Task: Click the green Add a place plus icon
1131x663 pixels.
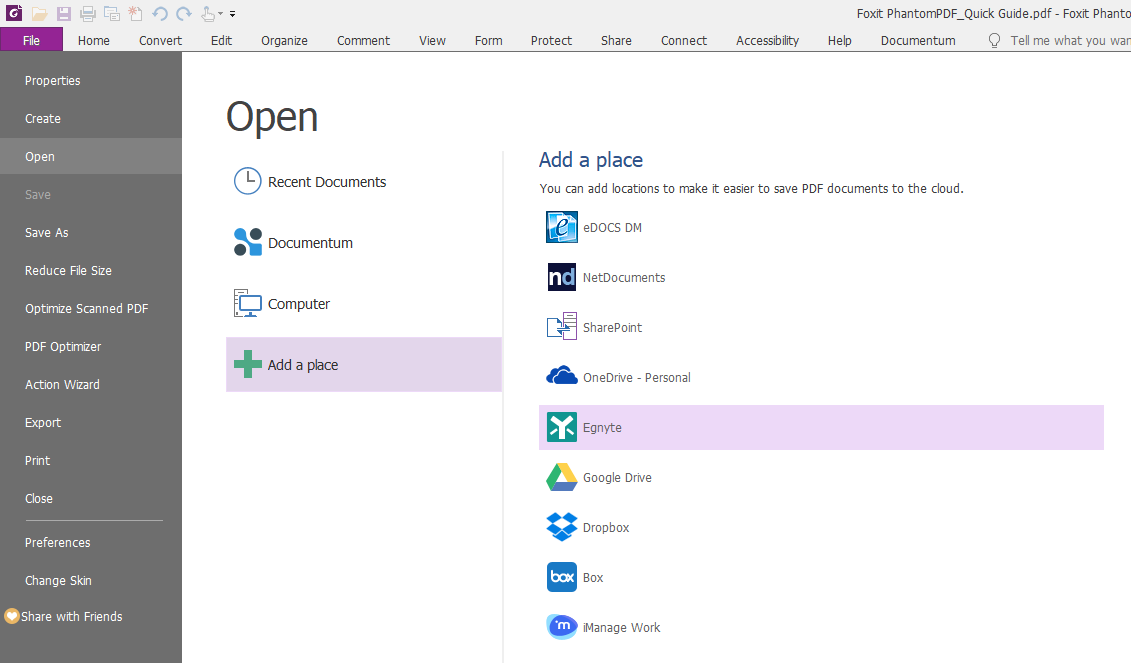Action: coord(247,365)
